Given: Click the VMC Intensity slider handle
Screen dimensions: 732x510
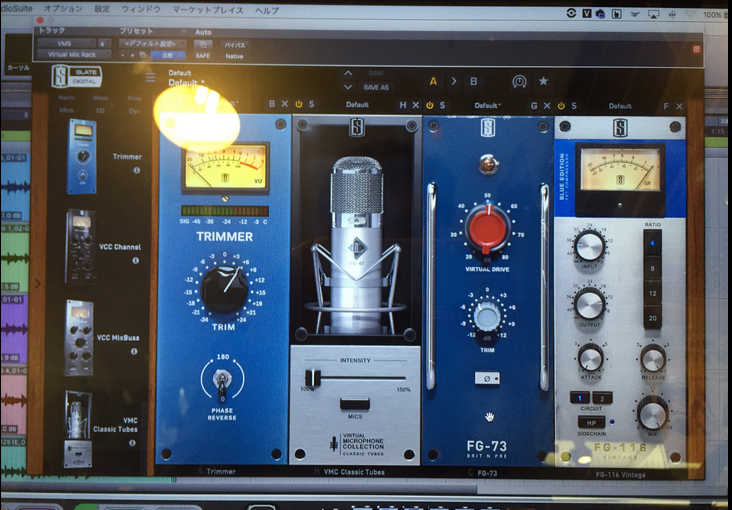Looking at the screenshot, I should point(312,377).
